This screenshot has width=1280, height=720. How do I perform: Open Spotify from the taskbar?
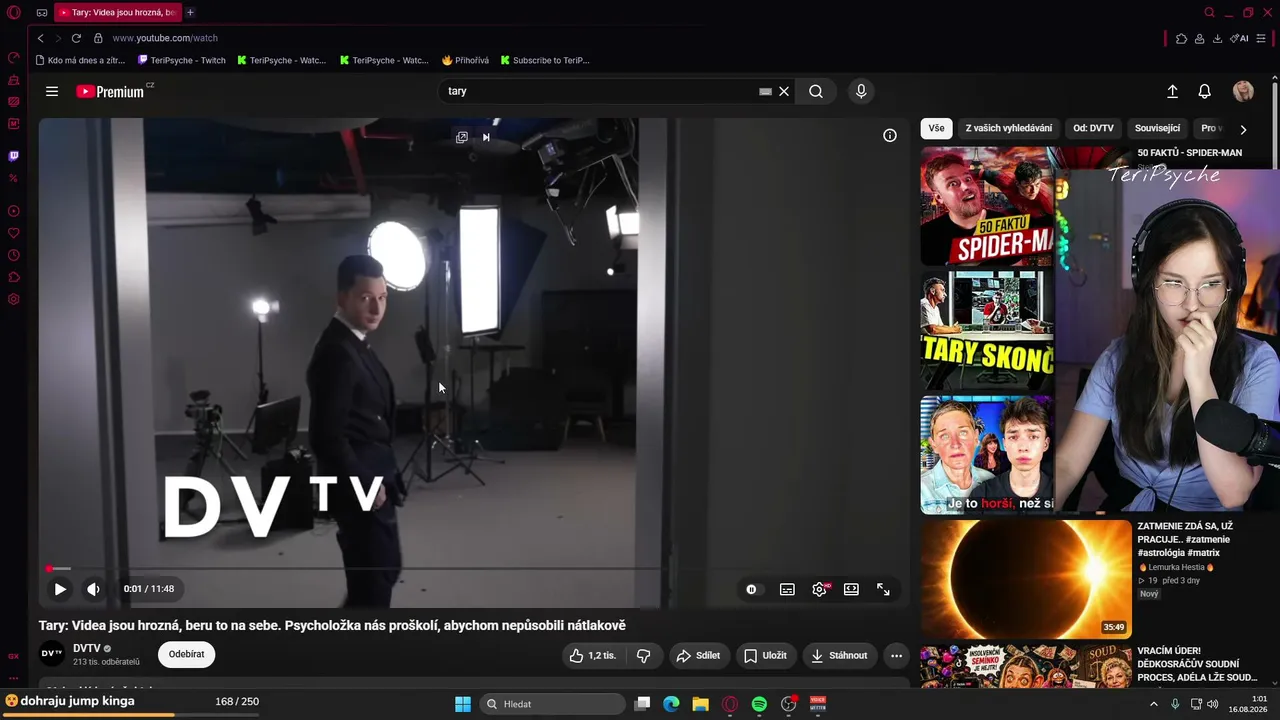(759, 704)
